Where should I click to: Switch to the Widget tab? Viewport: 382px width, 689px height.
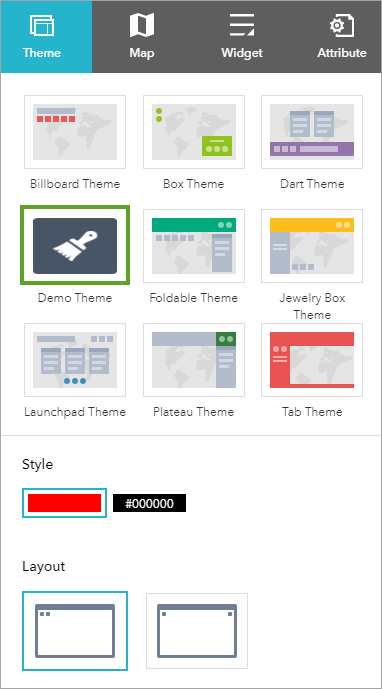pos(242,37)
